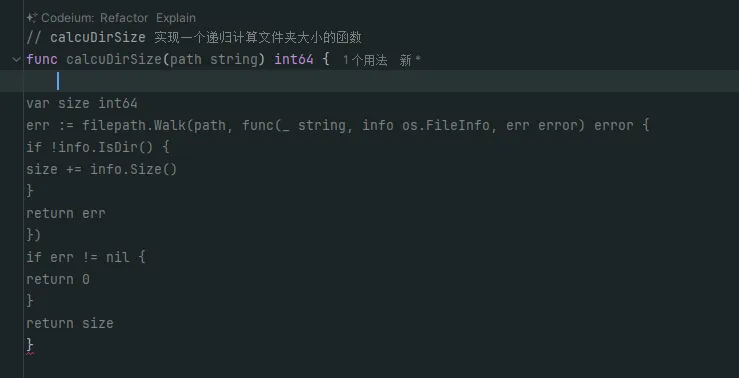Click the Codeium sparkle icon
The width and height of the screenshot is (739, 378).
coord(32,18)
